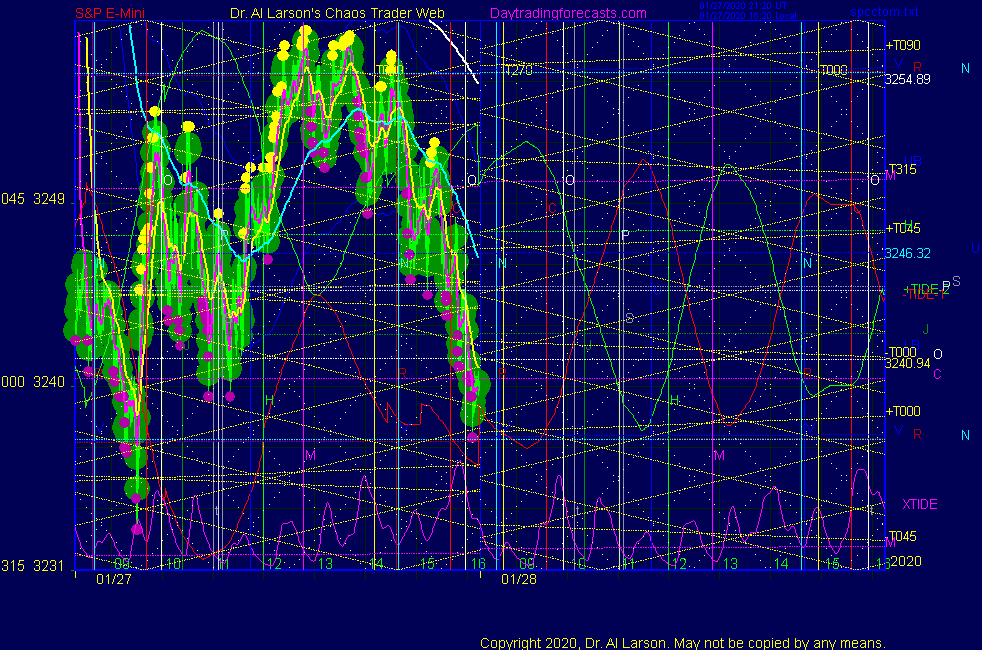Image resolution: width=982 pixels, height=650 pixels.
Task: Select the 3240.94 price value
Action: click(x=907, y=363)
